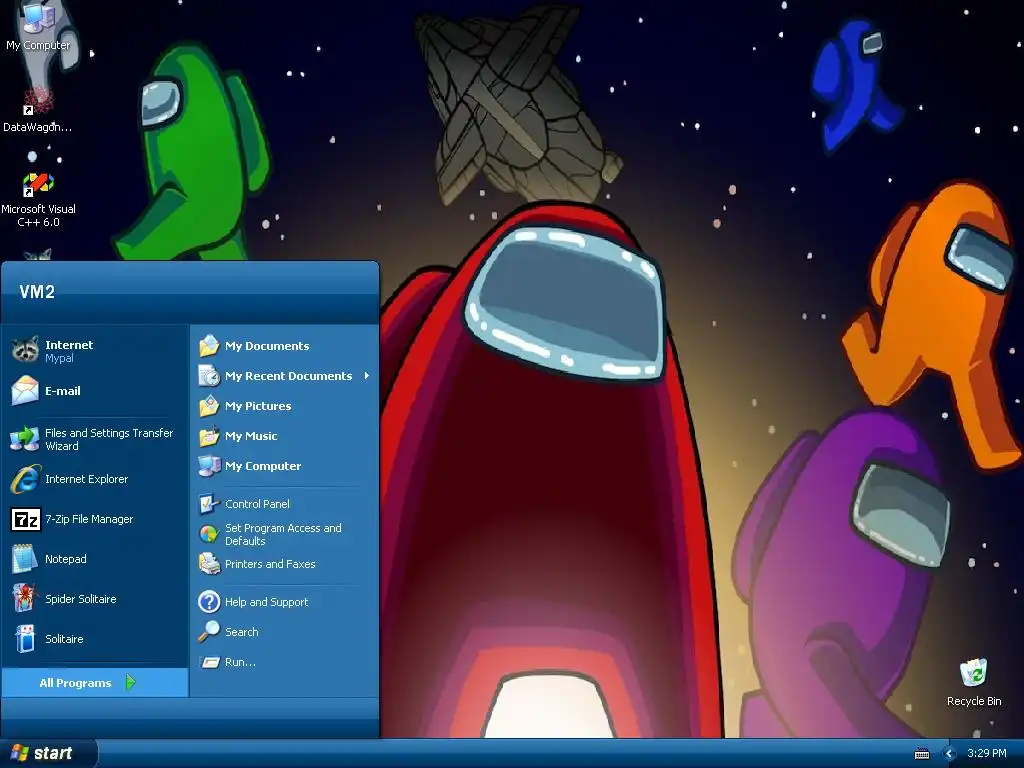Image resolution: width=1024 pixels, height=768 pixels.
Task: Click the Help and Support question icon
Action: tap(209, 601)
